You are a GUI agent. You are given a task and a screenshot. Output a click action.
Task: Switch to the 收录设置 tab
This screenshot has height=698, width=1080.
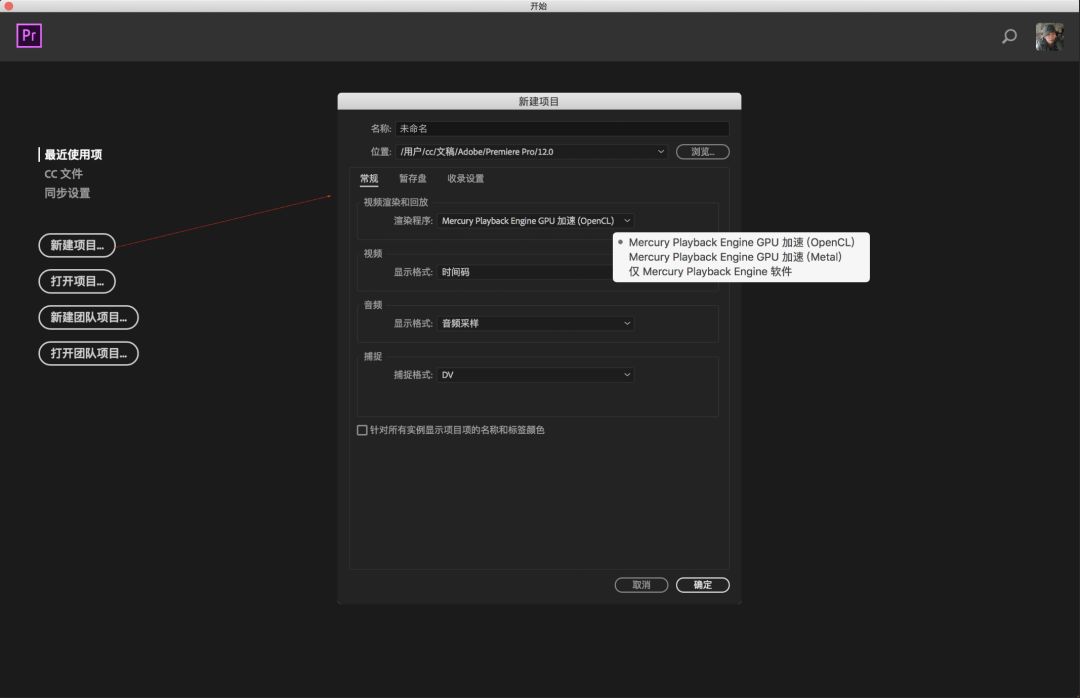[x=466, y=178]
